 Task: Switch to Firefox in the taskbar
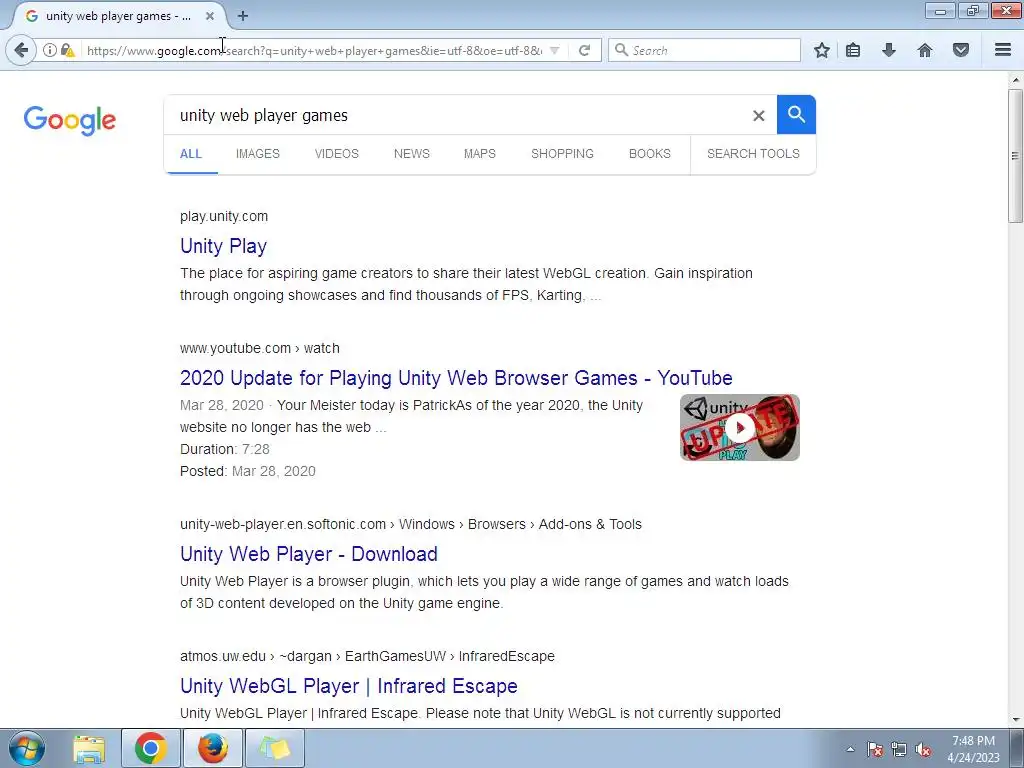213,748
